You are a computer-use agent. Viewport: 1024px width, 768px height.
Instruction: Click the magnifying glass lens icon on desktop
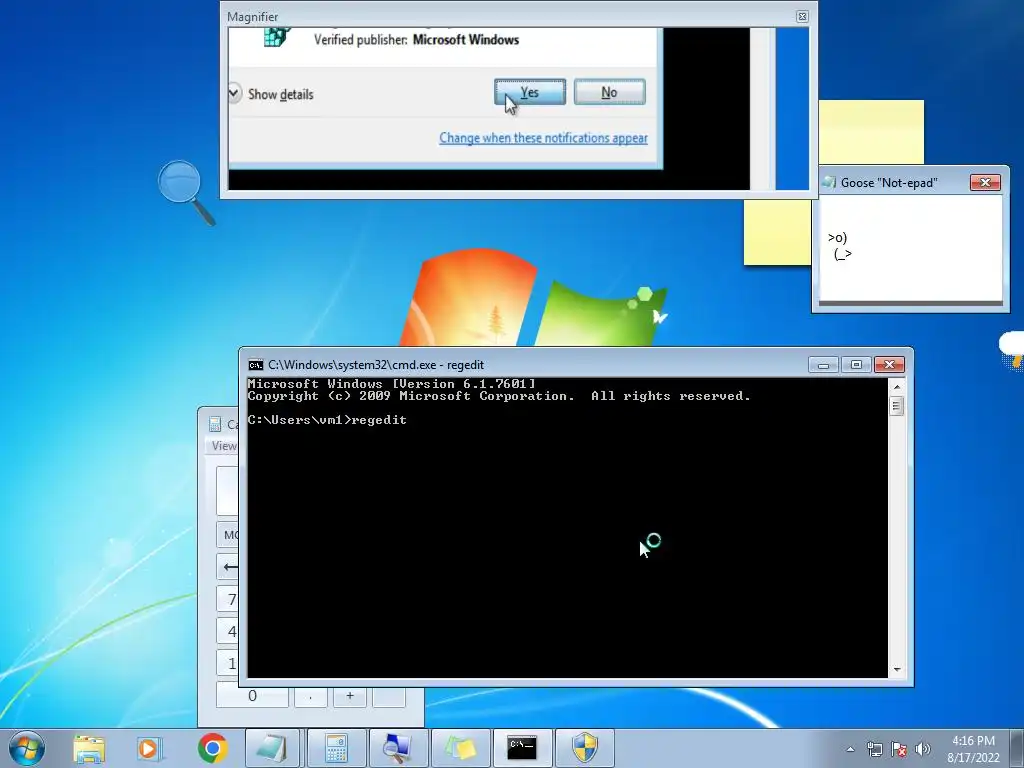coord(186,193)
